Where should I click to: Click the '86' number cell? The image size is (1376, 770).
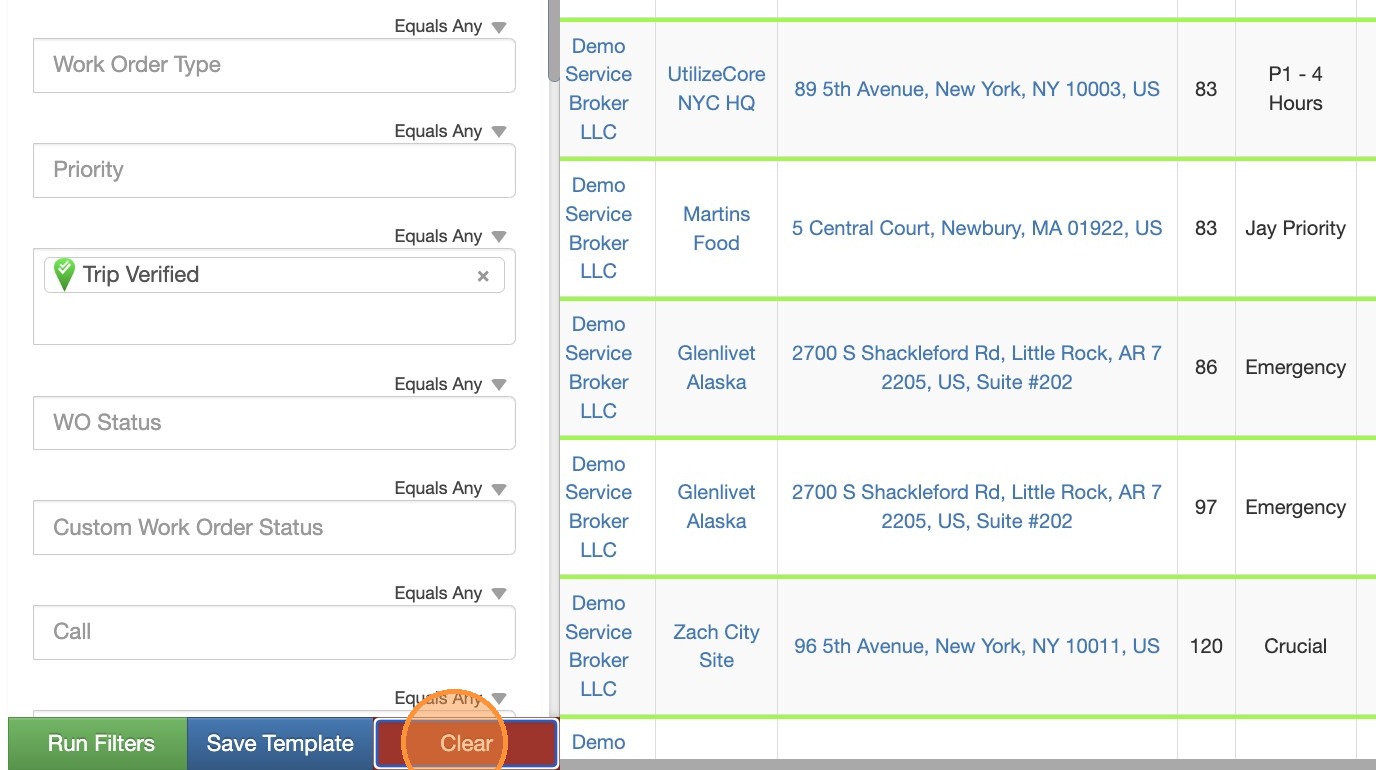[x=1206, y=367]
